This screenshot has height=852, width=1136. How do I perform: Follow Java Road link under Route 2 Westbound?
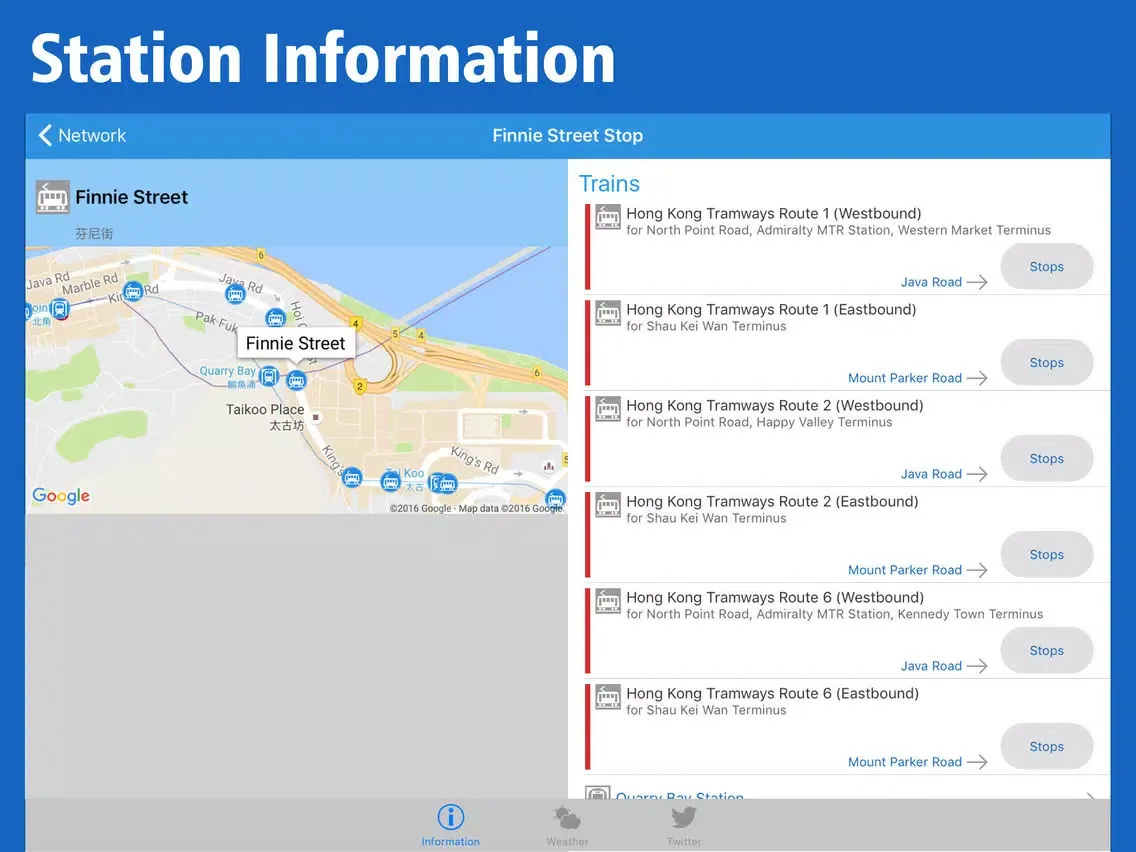pyautogui.click(x=931, y=474)
